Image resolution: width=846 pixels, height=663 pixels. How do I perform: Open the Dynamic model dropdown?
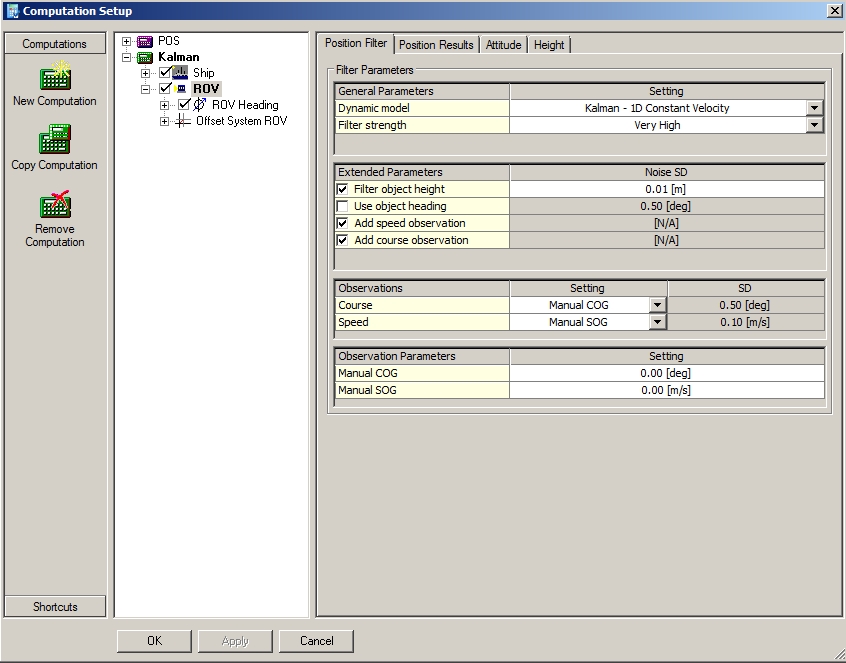click(814, 108)
